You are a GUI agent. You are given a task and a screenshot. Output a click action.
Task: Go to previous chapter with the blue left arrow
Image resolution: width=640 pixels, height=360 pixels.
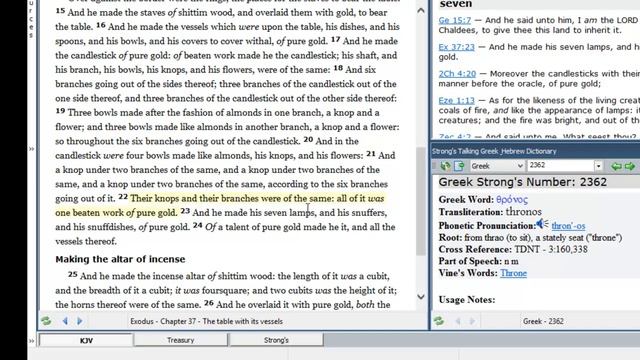[65, 321]
